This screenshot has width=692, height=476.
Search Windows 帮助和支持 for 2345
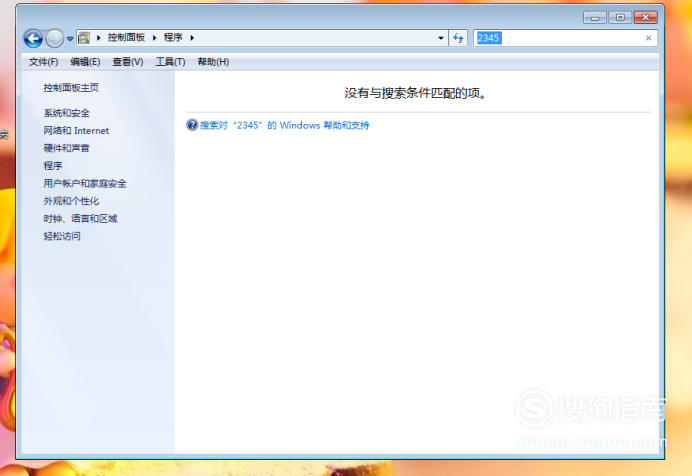(284, 125)
